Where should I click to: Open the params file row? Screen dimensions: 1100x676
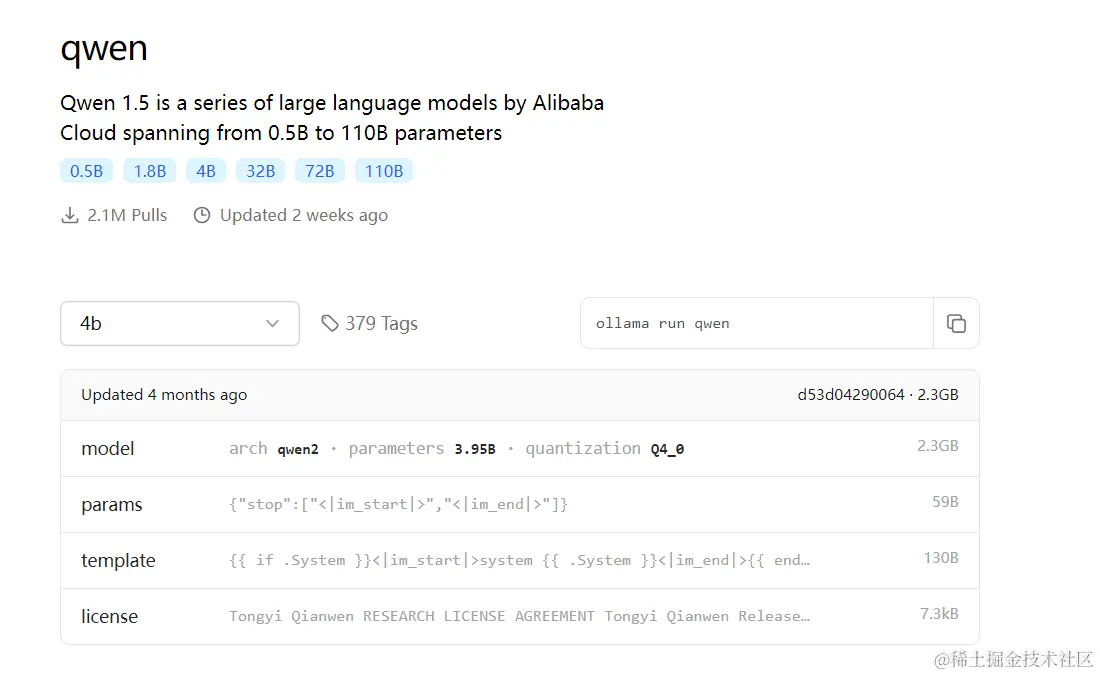coord(519,505)
